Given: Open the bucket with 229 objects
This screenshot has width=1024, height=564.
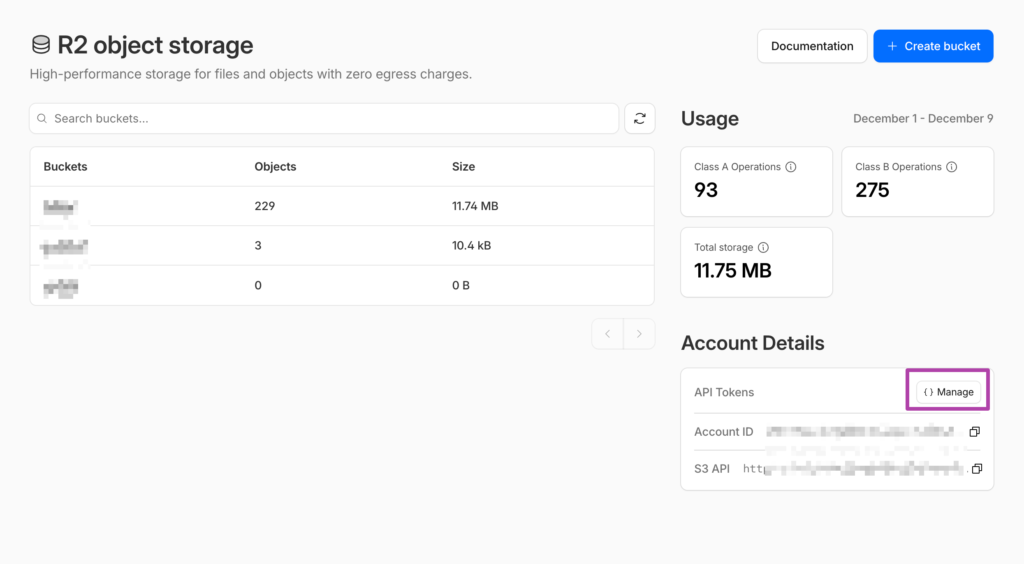Looking at the screenshot, I should [x=60, y=207].
